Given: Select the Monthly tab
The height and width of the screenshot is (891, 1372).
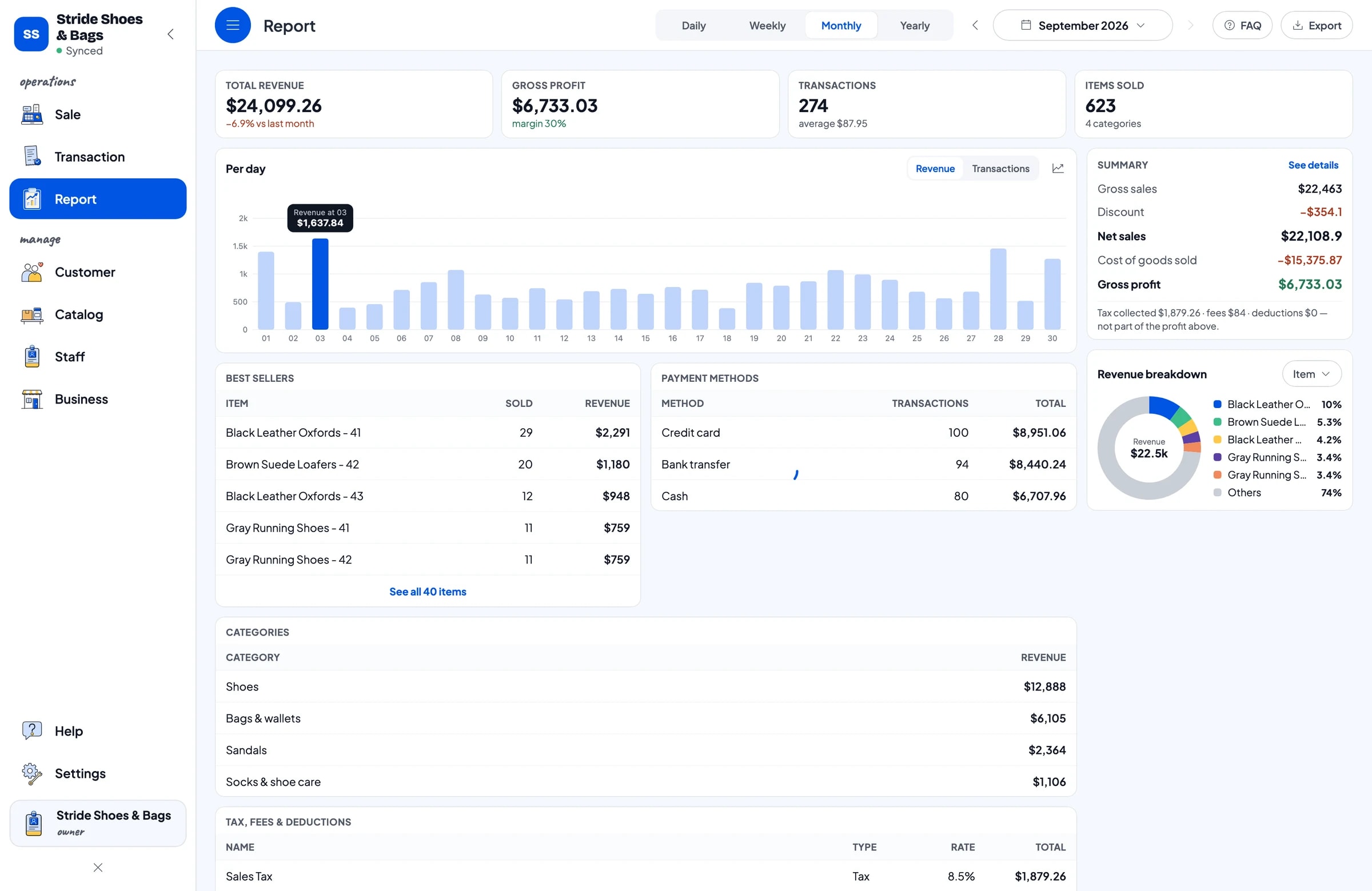Looking at the screenshot, I should (x=840, y=25).
